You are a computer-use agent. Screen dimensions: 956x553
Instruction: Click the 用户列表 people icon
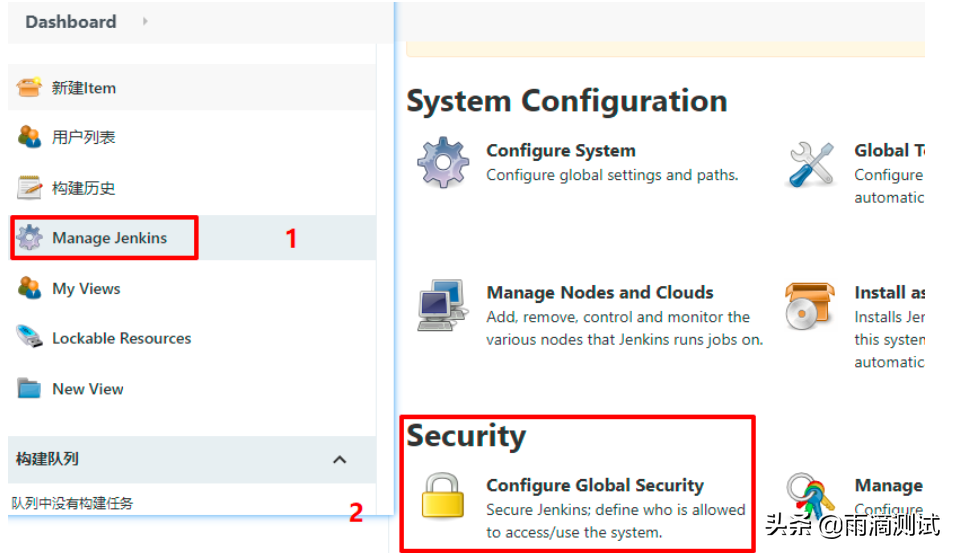point(29,137)
